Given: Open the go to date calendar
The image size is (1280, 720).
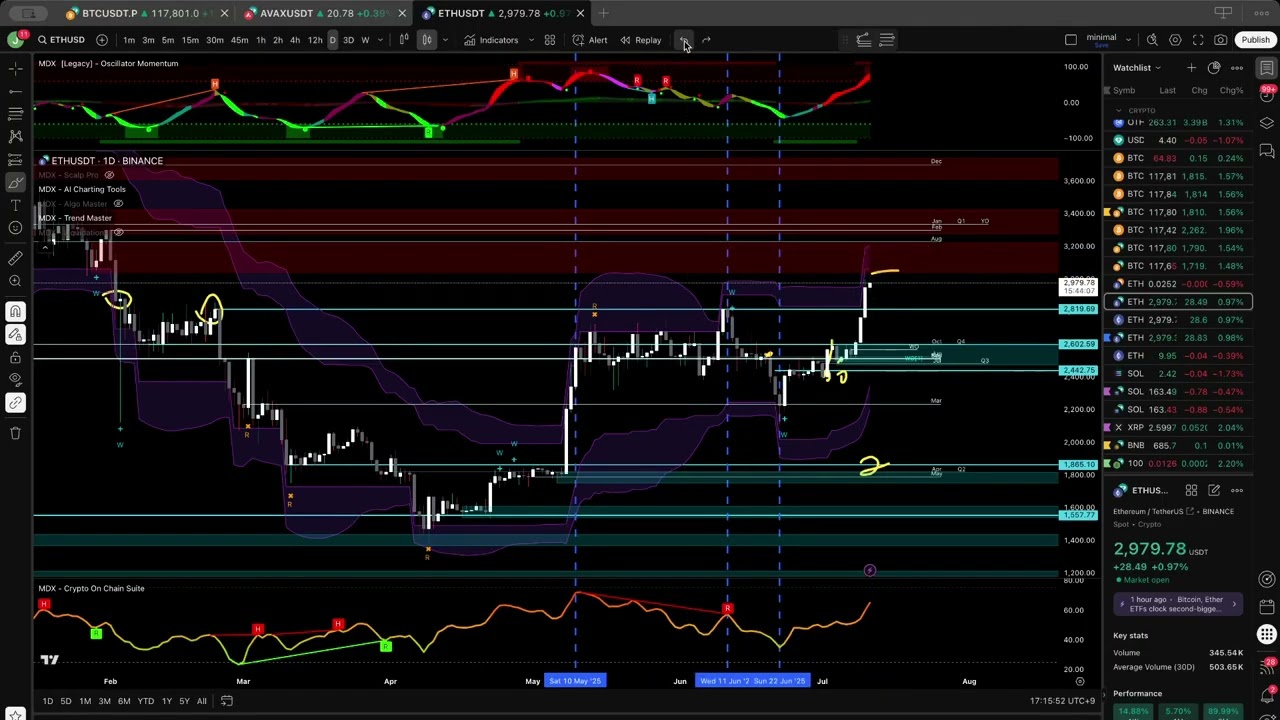Looking at the screenshot, I should [227, 701].
